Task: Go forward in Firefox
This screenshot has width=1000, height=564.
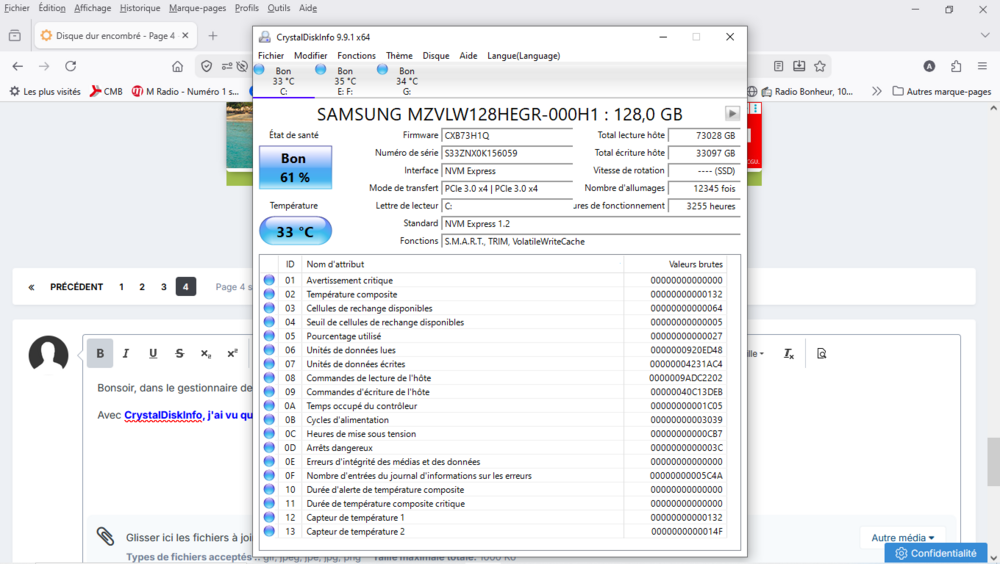Action: pyautogui.click(x=44, y=66)
